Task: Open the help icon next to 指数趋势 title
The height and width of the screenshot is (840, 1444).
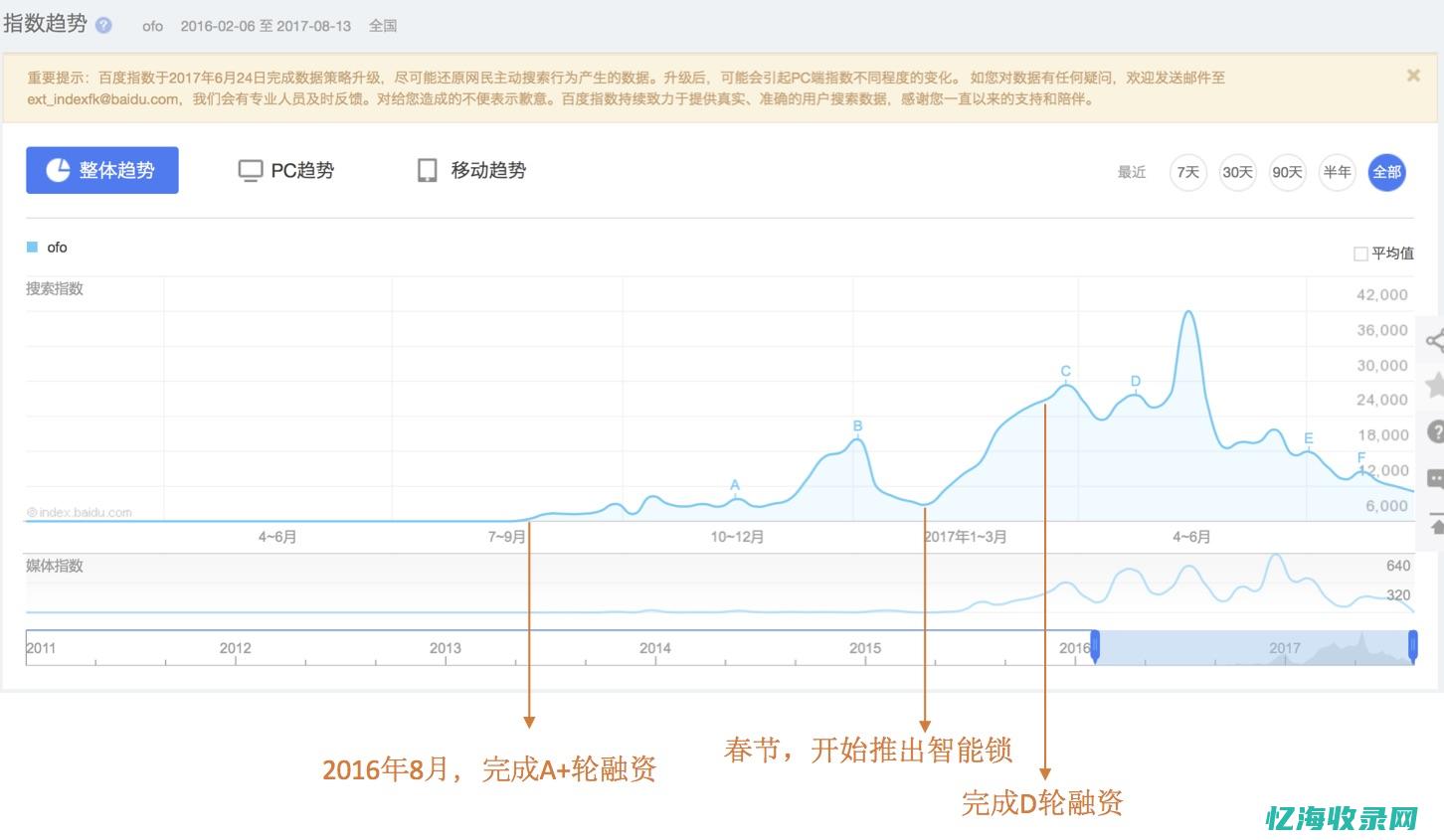Action: (102, 25)
